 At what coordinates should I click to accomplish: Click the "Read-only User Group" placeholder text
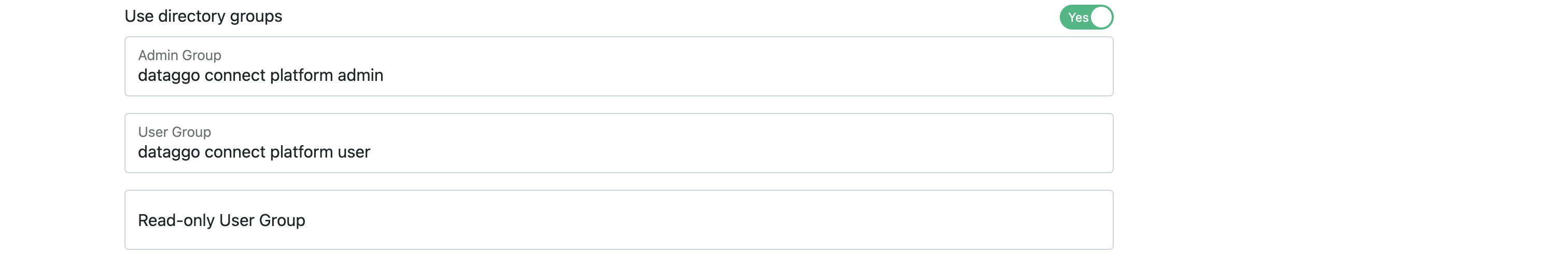tap(221, 220)
